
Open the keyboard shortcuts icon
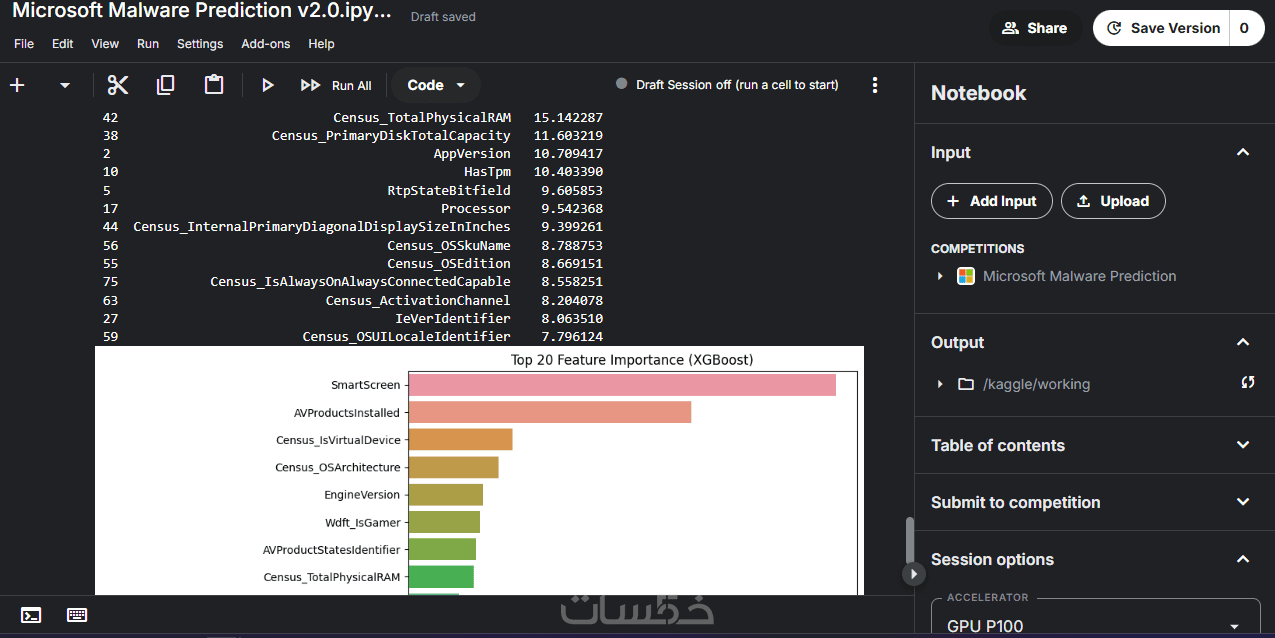77,615
